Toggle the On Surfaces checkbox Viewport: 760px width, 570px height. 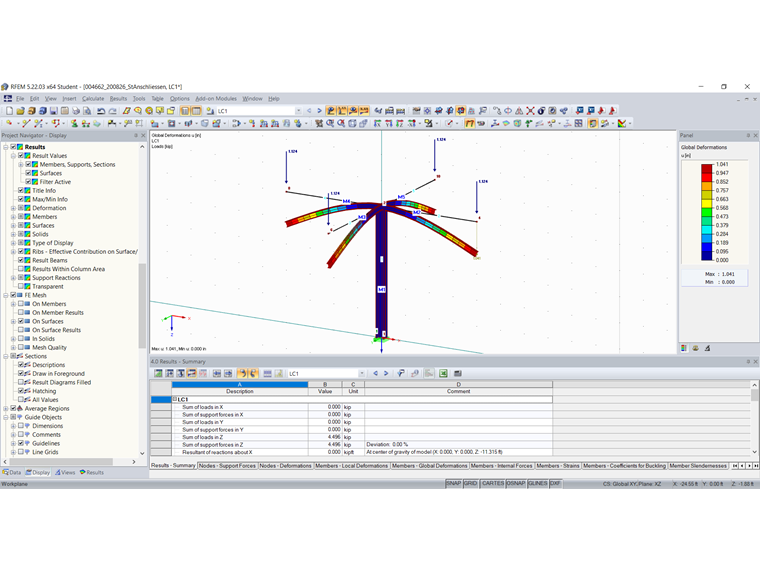(x=21, y=321)
